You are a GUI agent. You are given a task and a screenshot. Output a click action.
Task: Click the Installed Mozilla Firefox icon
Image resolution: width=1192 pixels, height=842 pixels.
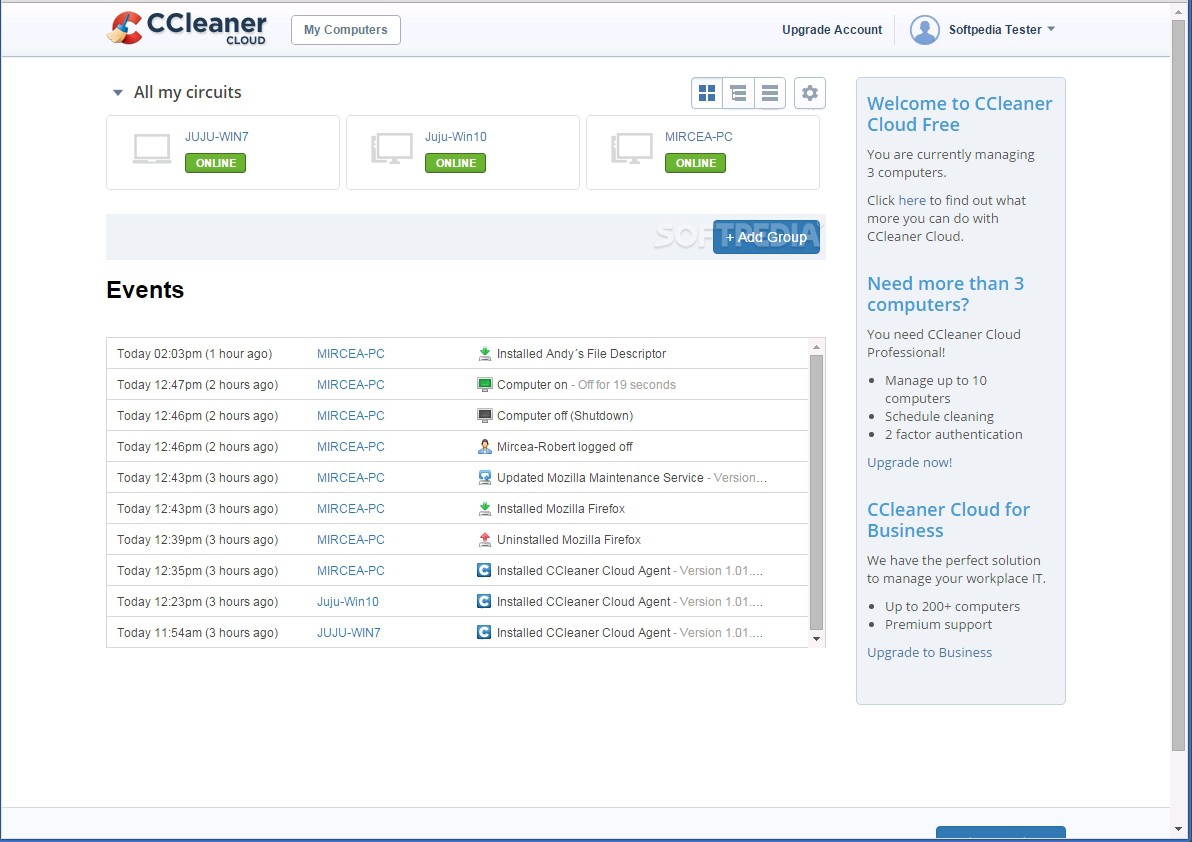pyautogui.click(x=484, y=508)
